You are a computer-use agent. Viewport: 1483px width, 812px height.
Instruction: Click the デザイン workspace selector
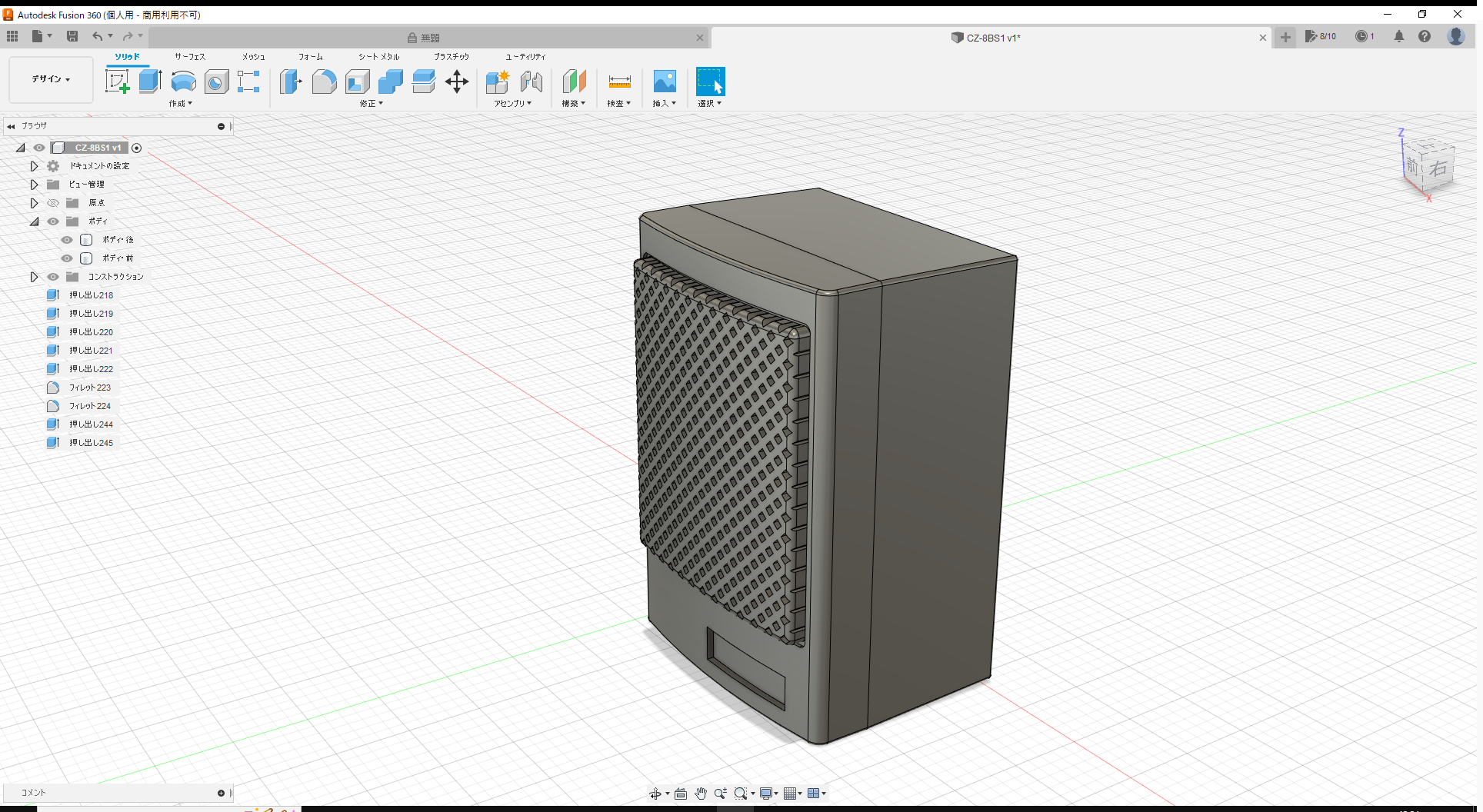click(50, 79)
